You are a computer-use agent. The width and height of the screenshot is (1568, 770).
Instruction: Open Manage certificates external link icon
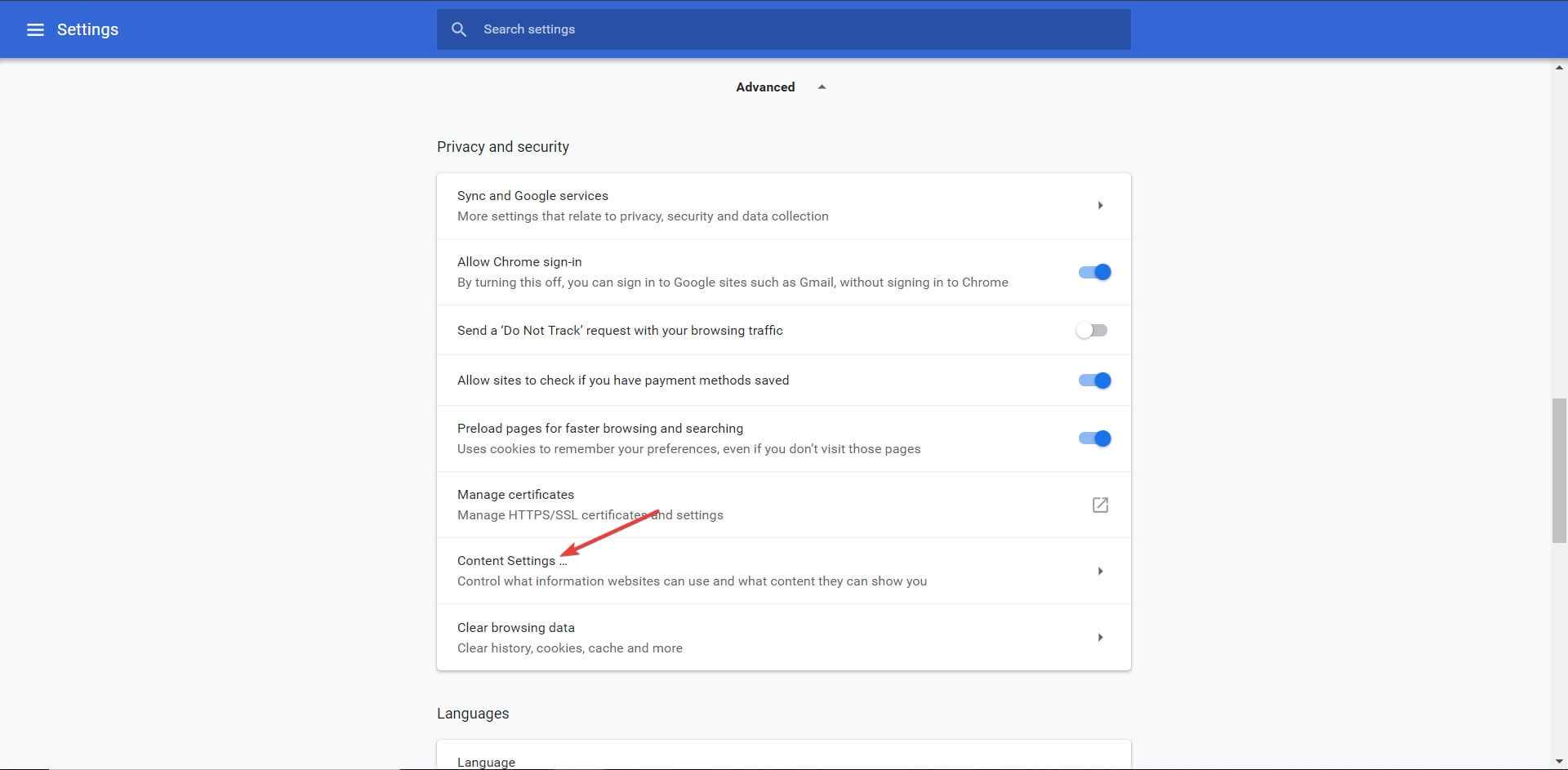(x=1100, y=505)
